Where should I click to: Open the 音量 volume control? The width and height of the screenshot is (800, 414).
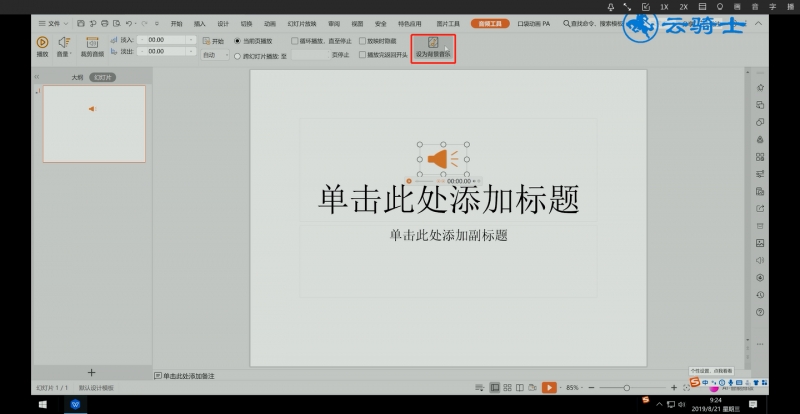click(64, 46)
